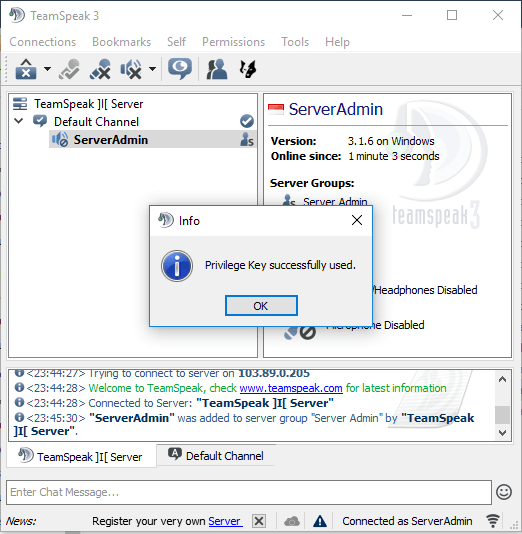Click the ServerAdmin heading in info panel
Image resolution: width=522 pixels, height=534 pixels.
pos(336,109)
